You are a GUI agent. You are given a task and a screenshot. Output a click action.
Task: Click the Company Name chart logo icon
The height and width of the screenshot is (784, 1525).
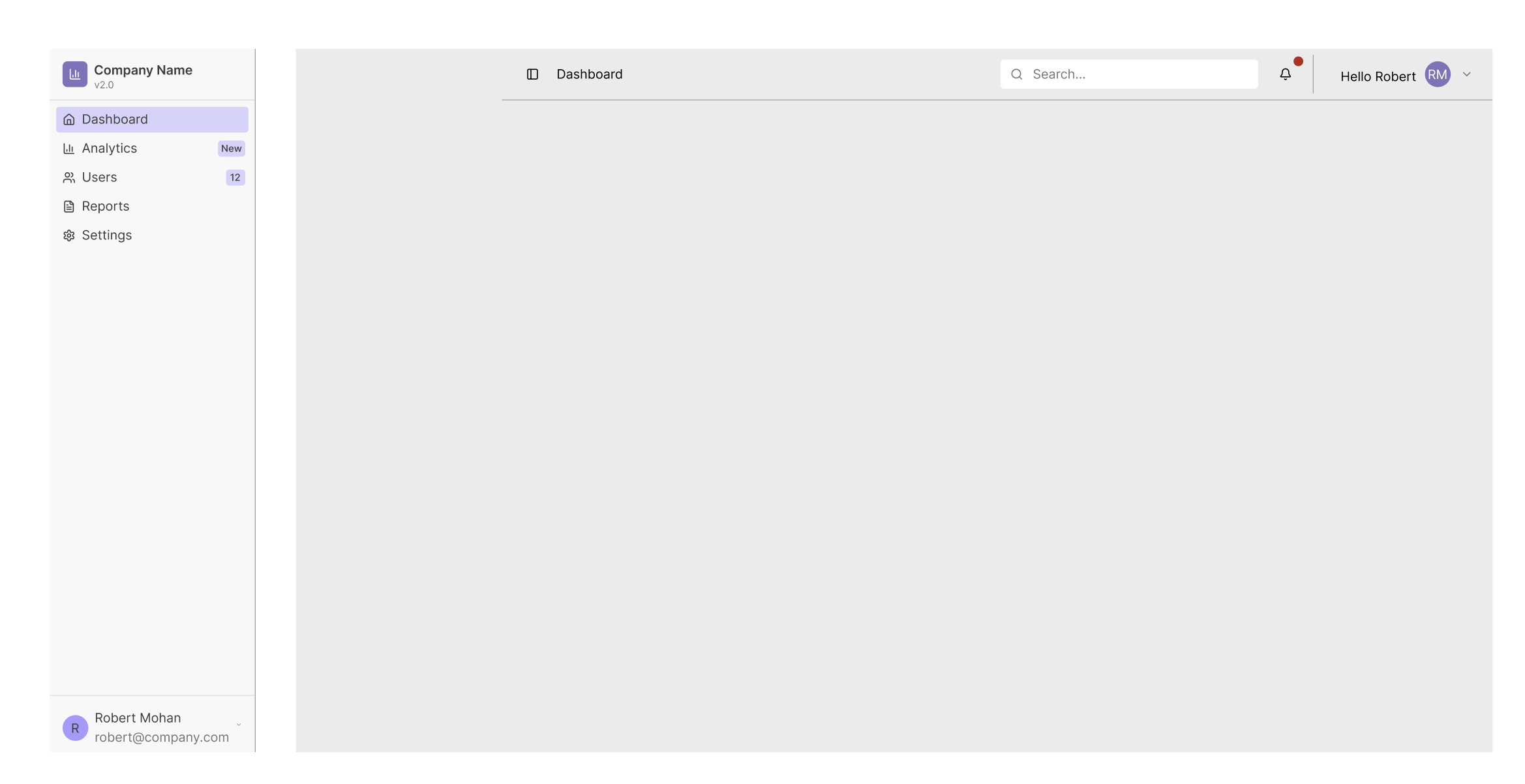click(74, 74)
